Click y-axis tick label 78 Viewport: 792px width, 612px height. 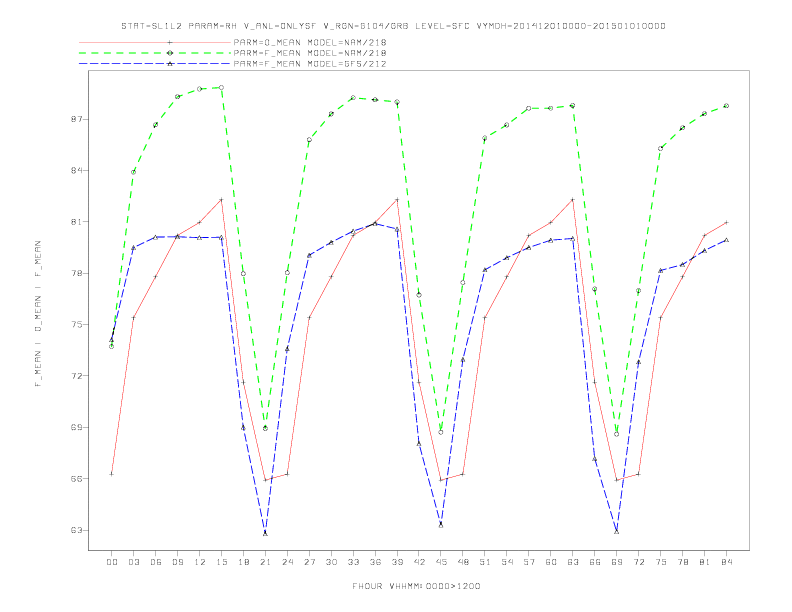[76, 274]
